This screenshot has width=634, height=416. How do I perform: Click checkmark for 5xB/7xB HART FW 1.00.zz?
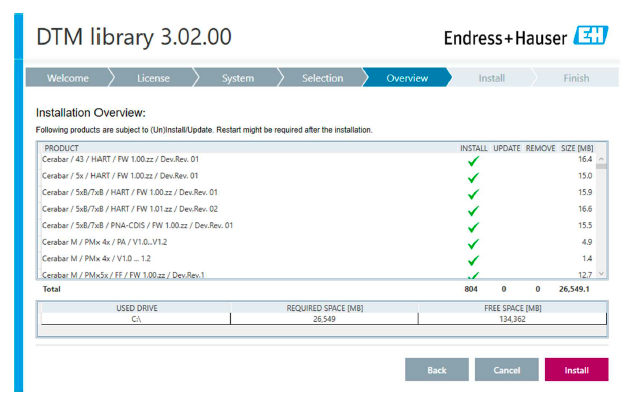pos(473,194)
